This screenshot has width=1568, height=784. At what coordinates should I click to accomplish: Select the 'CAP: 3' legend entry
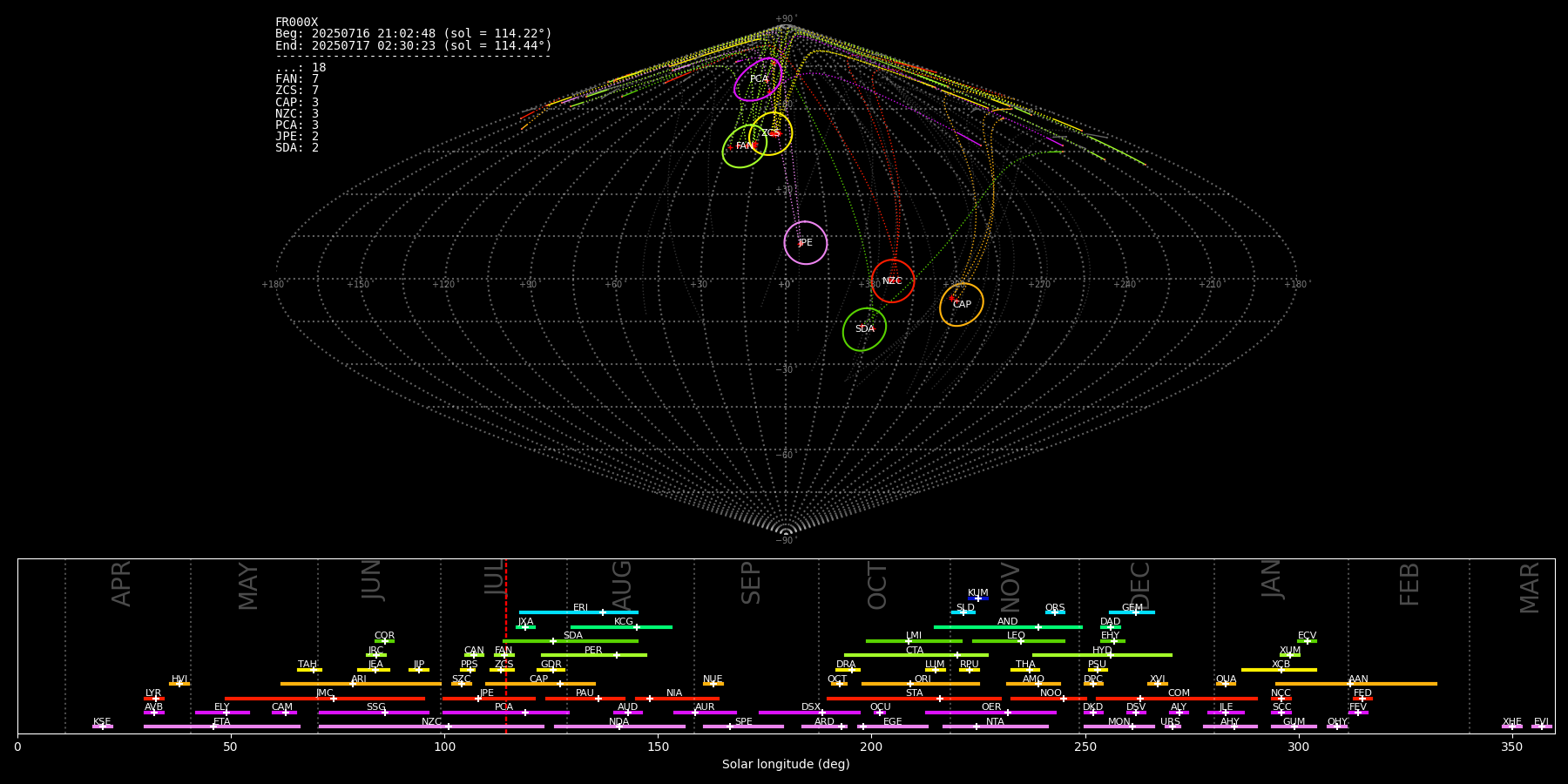[x=297, y=102]
